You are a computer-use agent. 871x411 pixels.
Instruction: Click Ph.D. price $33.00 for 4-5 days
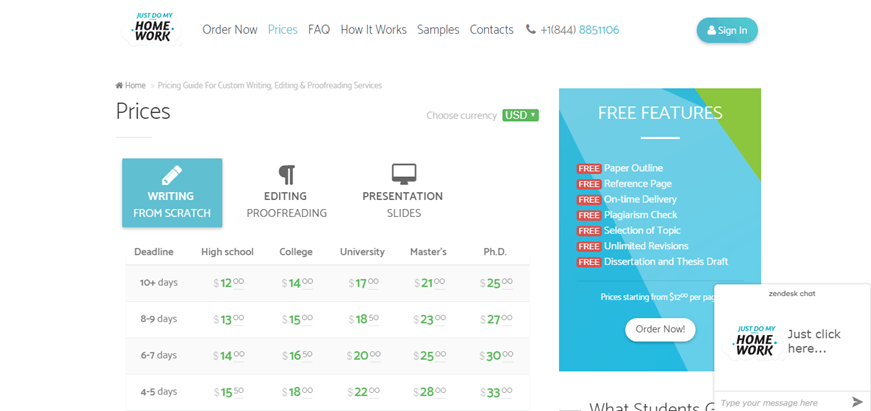tap(496, 393)
